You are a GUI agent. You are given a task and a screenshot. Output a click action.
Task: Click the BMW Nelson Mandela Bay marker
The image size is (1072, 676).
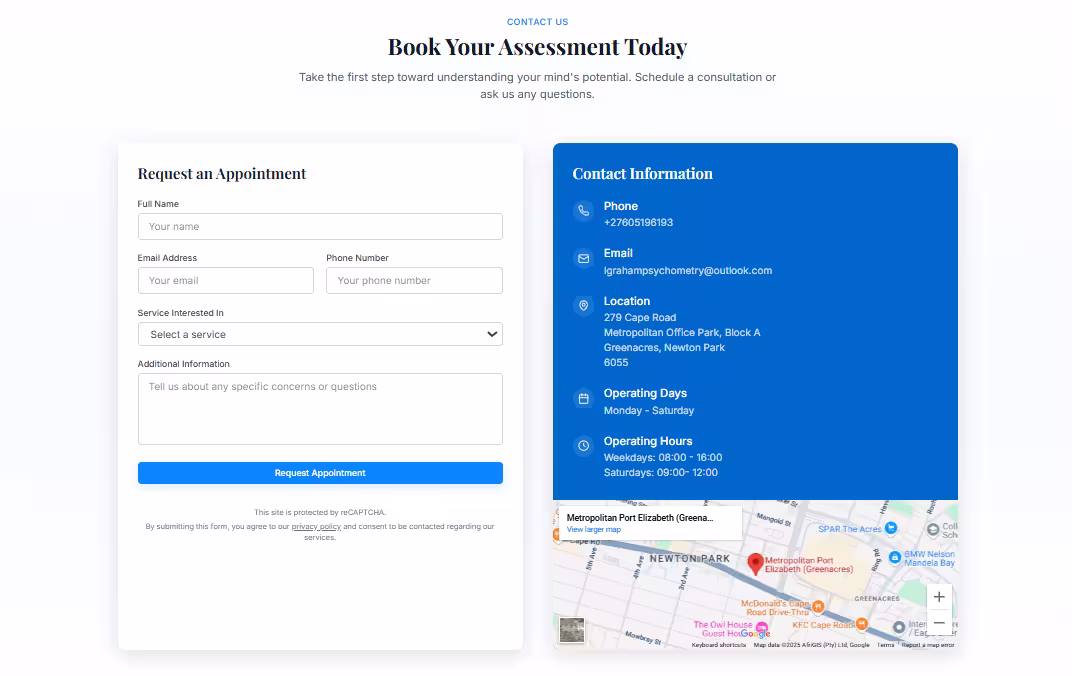(895, 558)
